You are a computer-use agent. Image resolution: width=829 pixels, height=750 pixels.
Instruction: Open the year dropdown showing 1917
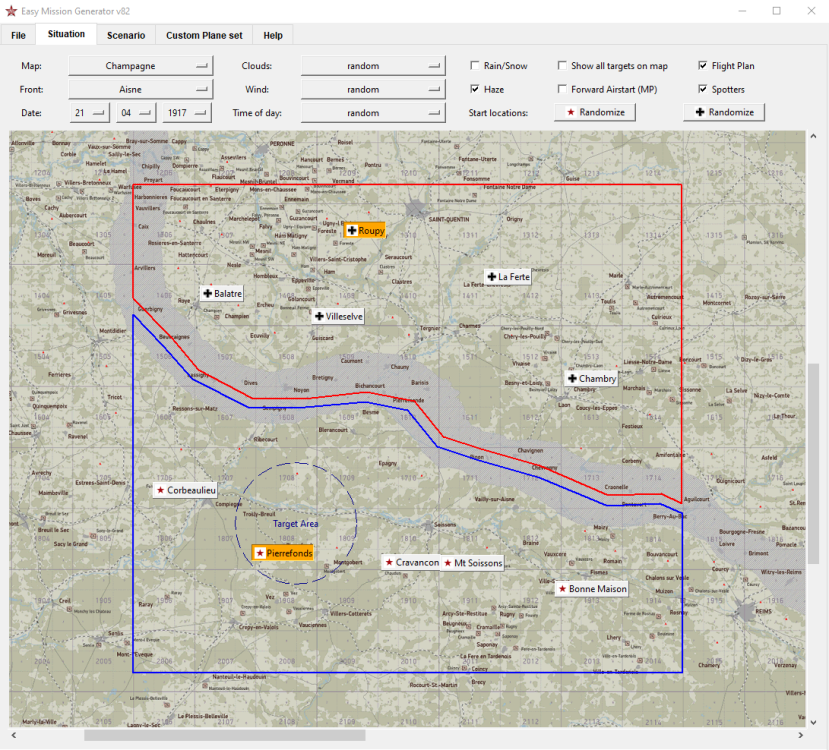(x=187, y=113)
